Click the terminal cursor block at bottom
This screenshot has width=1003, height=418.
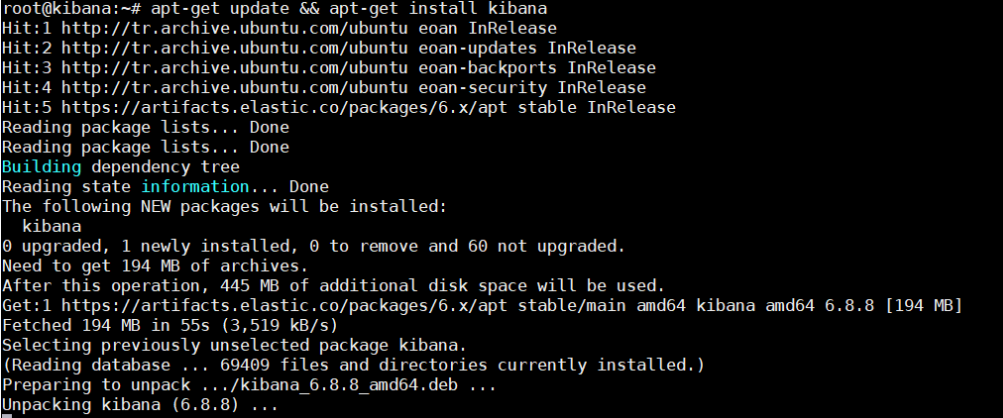(x=6, y=416)
